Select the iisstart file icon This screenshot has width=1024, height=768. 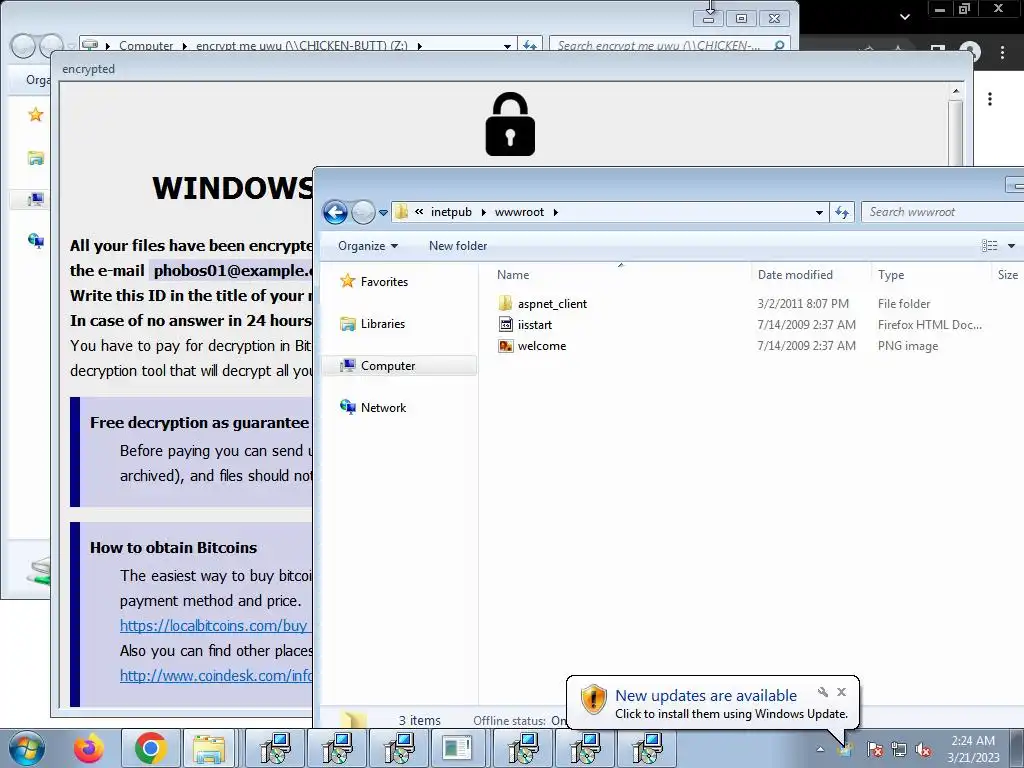pyautogui.click(x=505, y=325)
